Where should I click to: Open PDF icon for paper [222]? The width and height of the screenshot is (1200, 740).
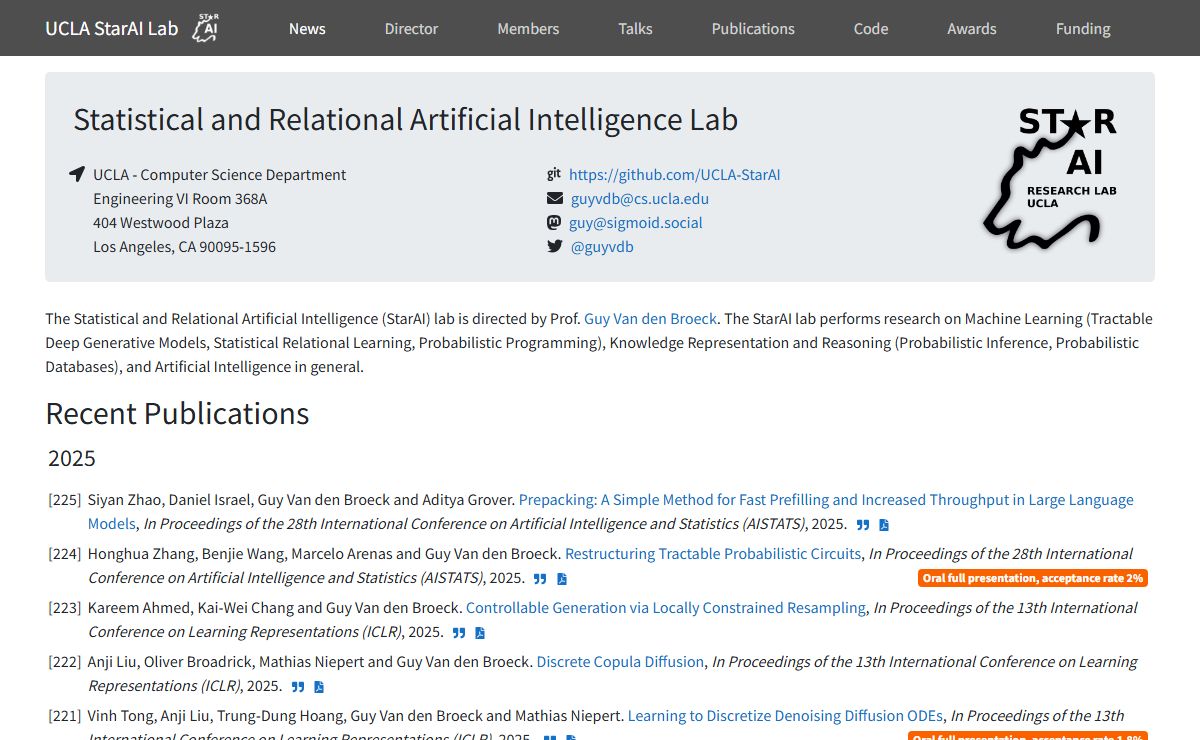click(x=319, y=687)
